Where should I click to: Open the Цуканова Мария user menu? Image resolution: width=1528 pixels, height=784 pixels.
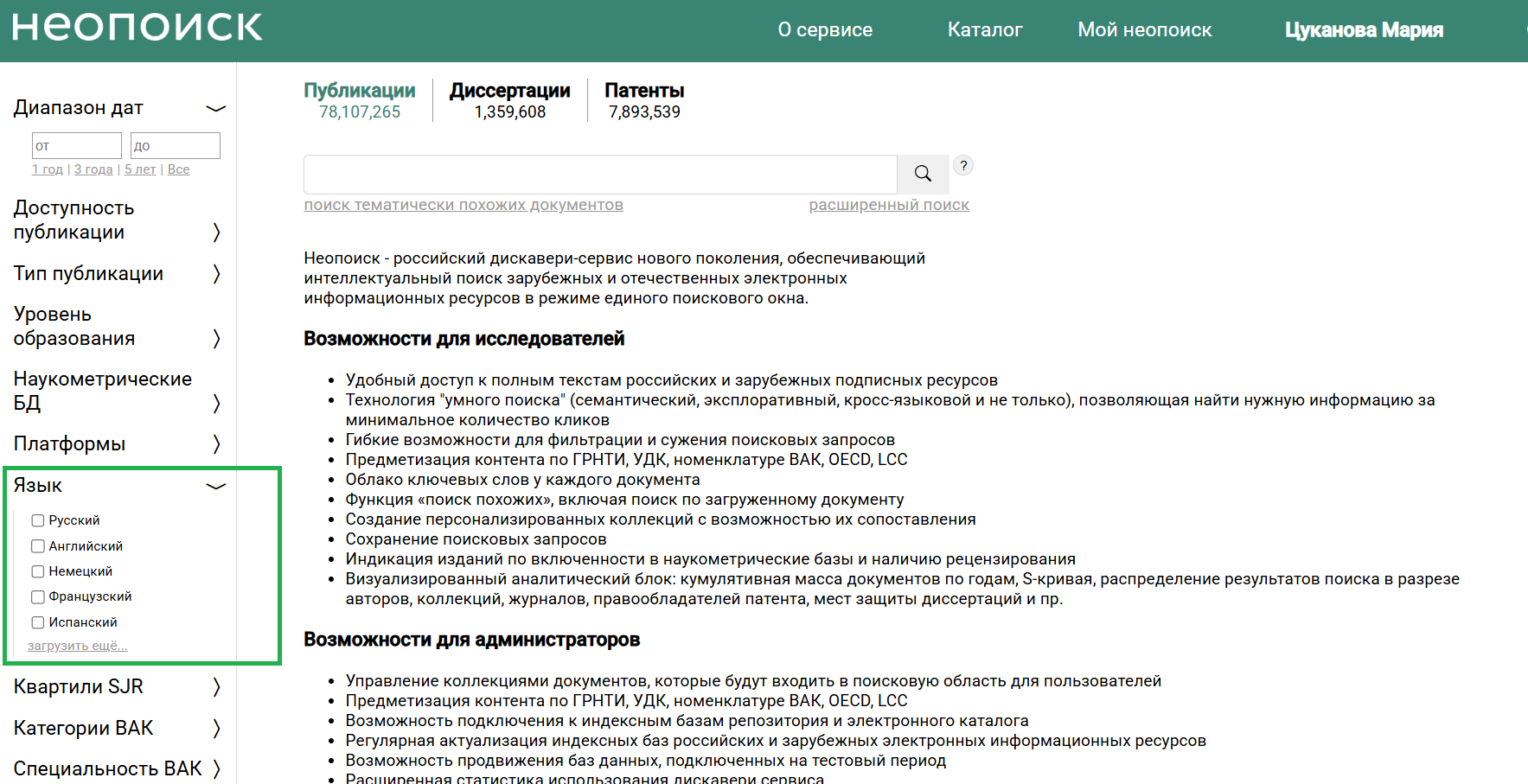1364,29
